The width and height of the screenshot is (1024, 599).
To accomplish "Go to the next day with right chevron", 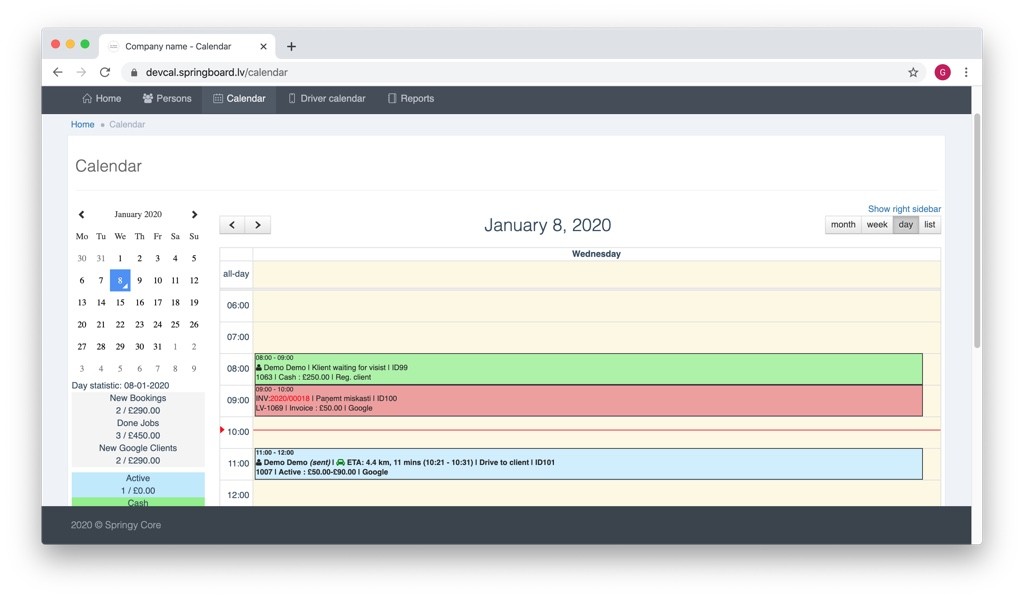I will (258, 225).
